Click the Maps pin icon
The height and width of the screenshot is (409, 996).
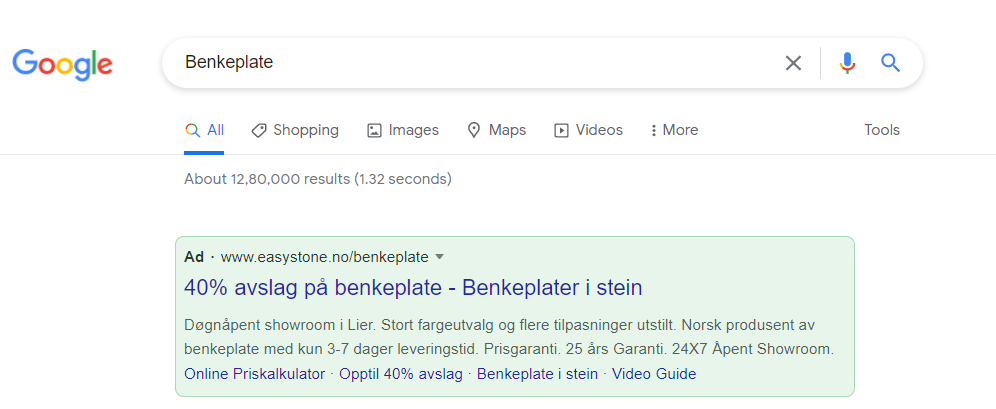[x=473, y=131]
